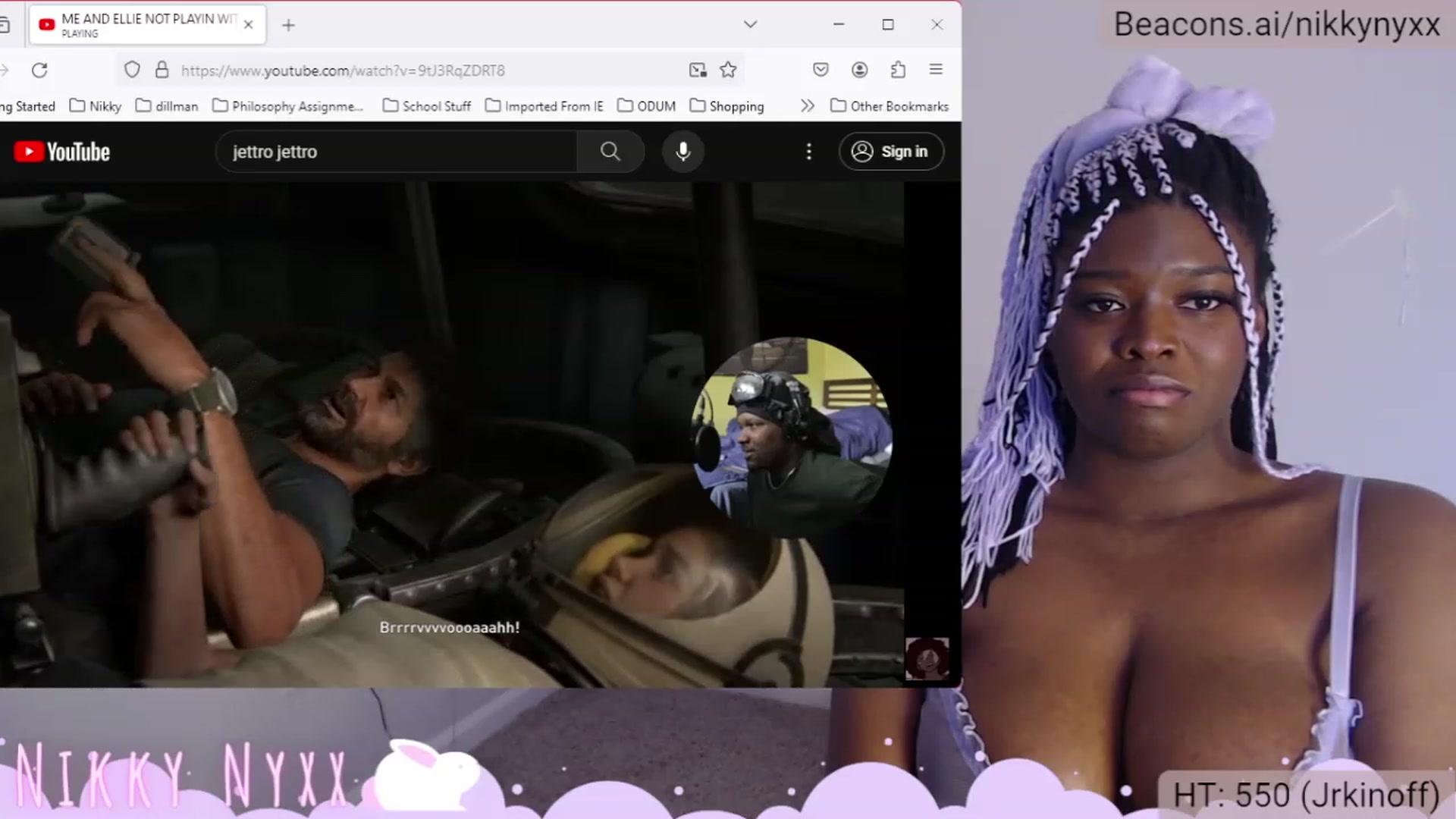Viewport: 1456px width, 819px height.
Task: Open the Firefox hamburger menu
Action: [936, 70]
